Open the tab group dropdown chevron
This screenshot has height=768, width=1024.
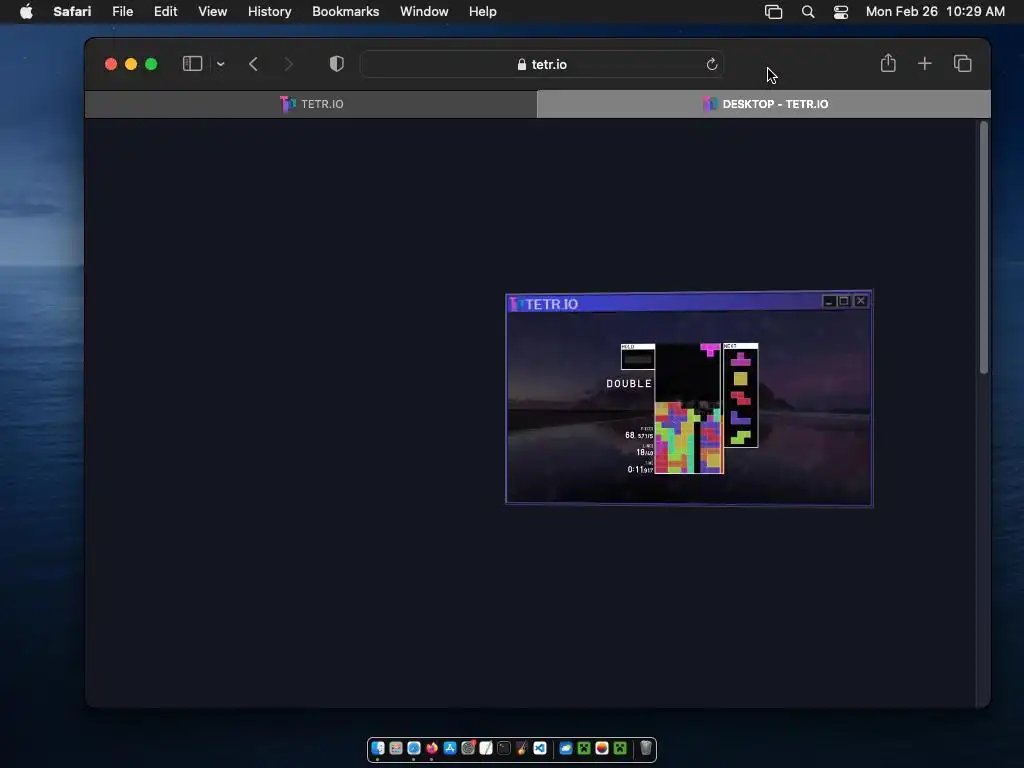[221, 64]
